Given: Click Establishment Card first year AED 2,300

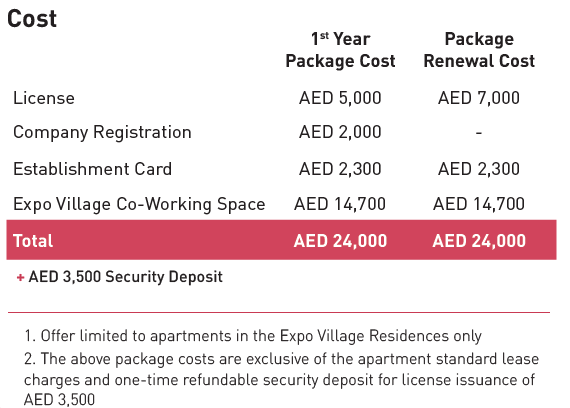Looking at the screenshot, I should coord(340,169).
